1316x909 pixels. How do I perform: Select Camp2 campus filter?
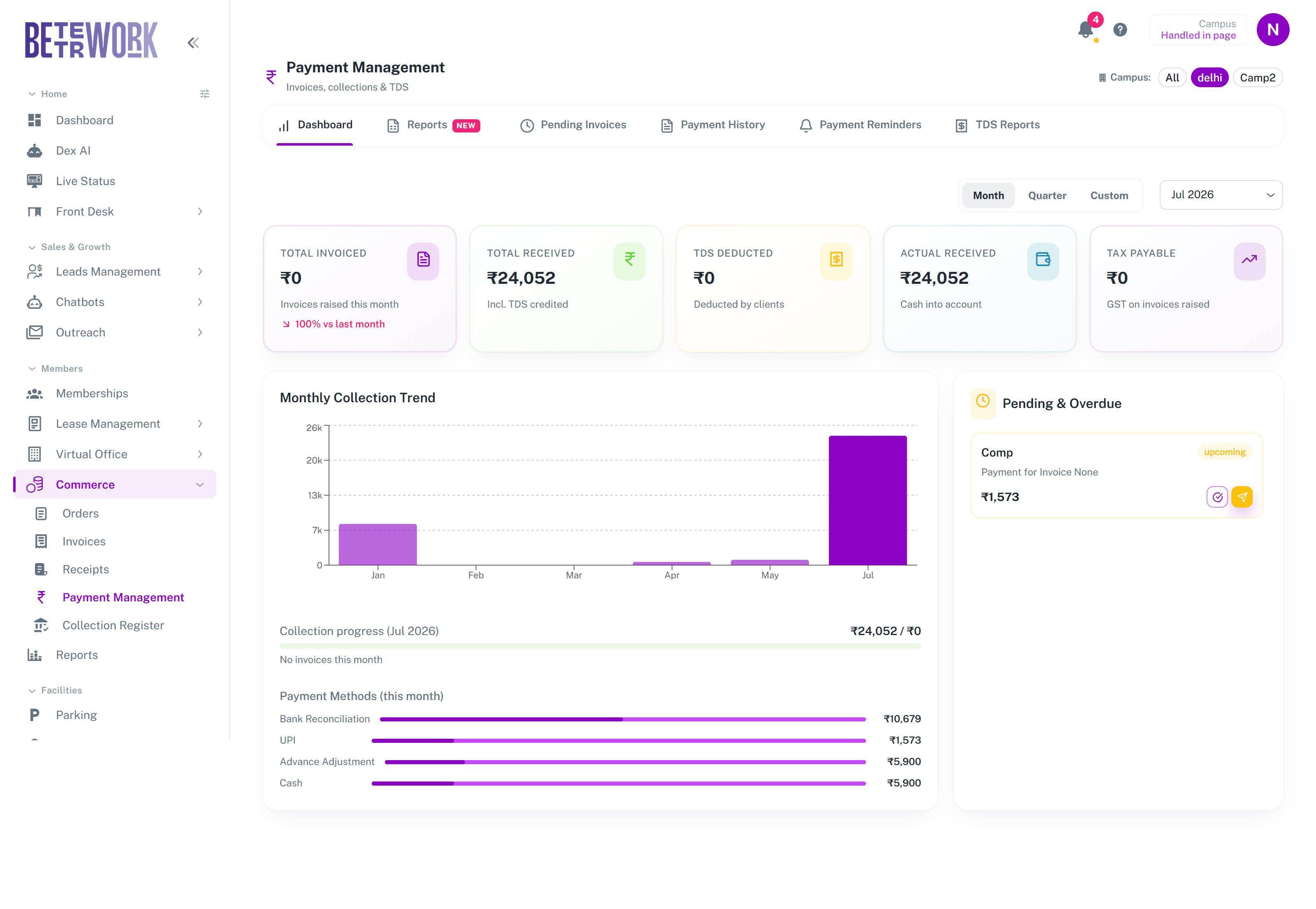pyautogui.click(x=1257, y=77)
